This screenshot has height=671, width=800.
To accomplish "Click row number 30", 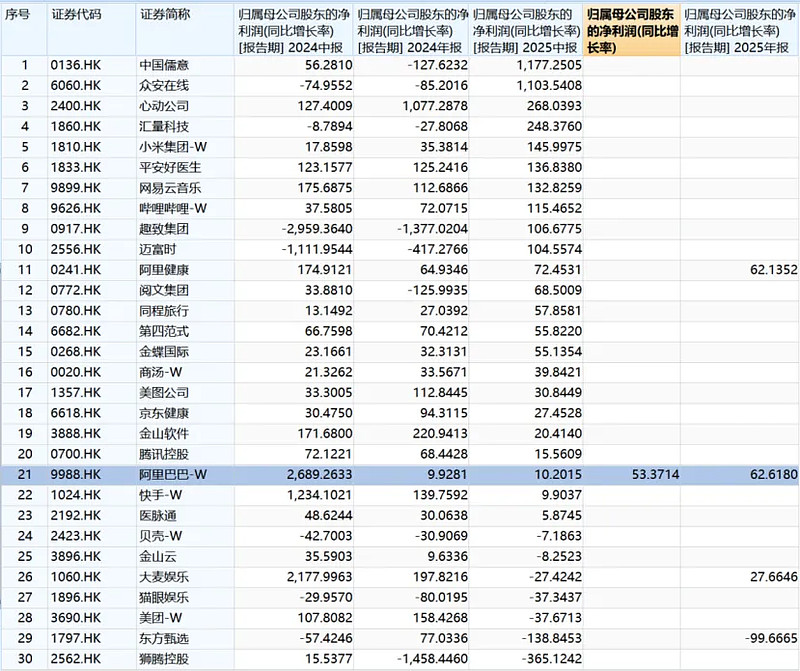I will pos(25,658).
